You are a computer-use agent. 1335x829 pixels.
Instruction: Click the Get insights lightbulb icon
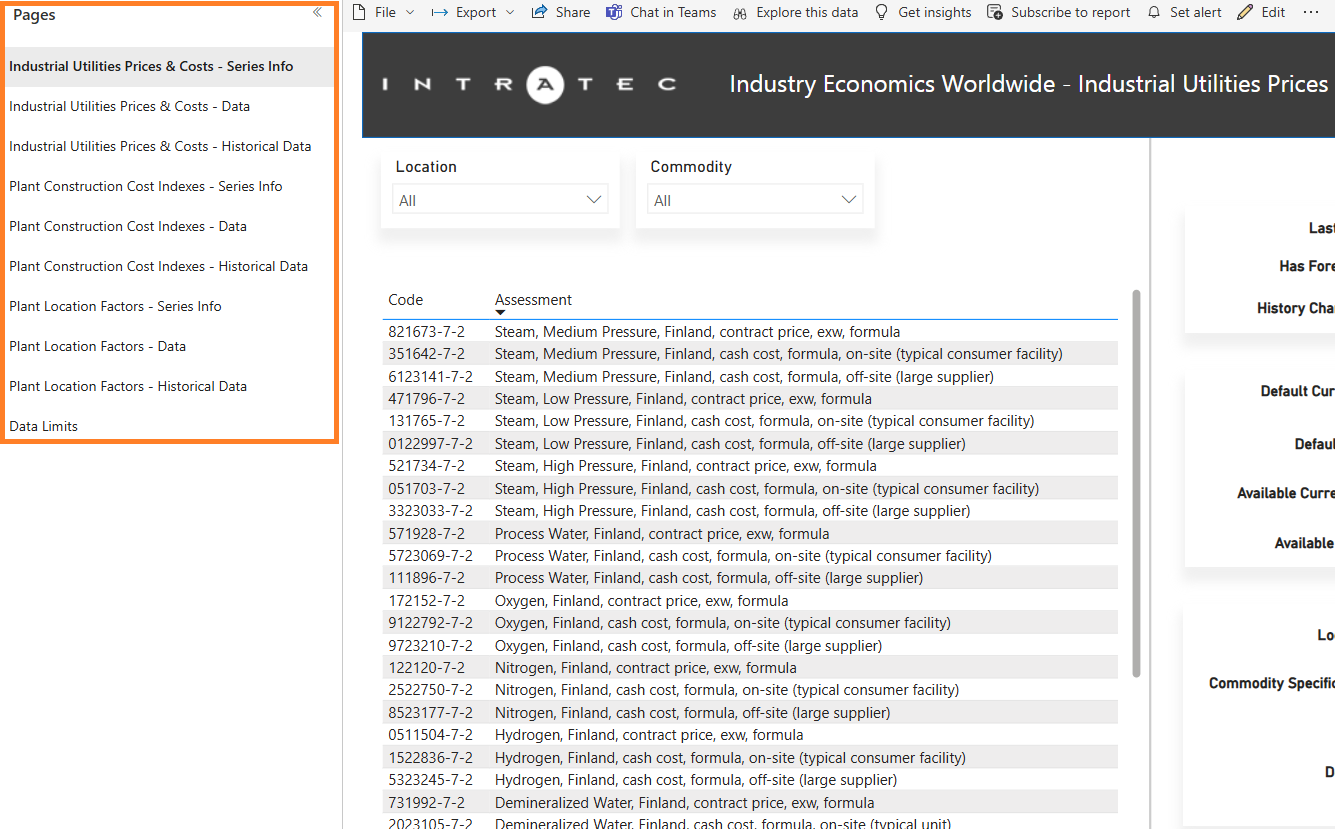pyautogui.click(x=881, y=12)
